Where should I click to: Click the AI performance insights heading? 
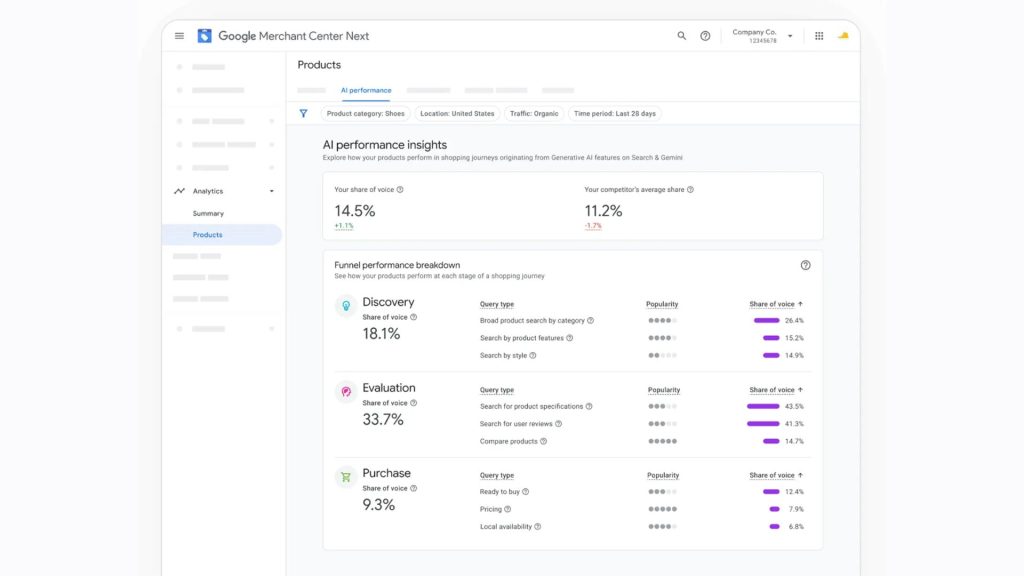pyautogui.click(x=385, y=145)
